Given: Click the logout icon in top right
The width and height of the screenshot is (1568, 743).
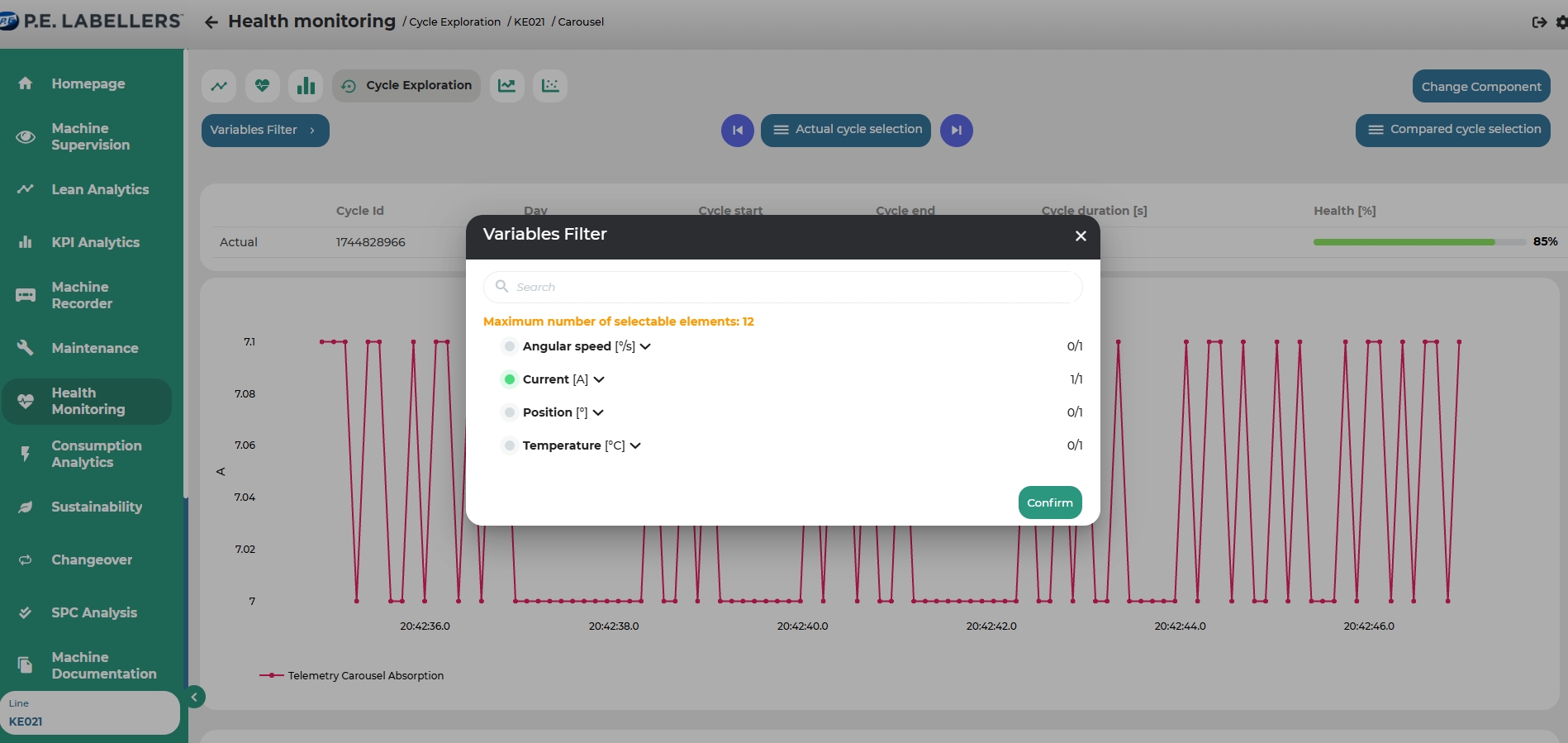Looking at the screenshot, I should pos(1539,22).
